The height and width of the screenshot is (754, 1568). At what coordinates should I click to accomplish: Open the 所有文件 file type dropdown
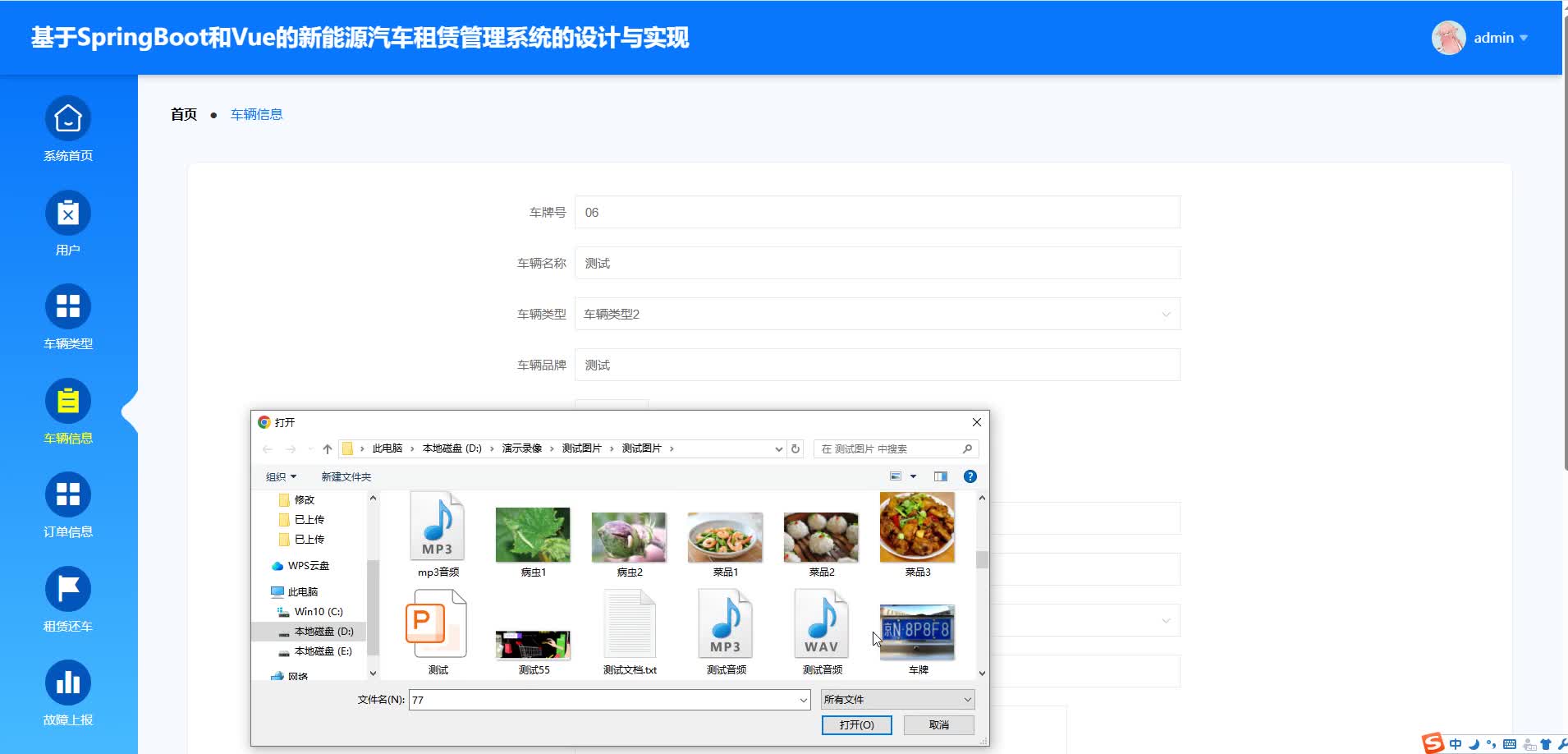tap(964, 699)
